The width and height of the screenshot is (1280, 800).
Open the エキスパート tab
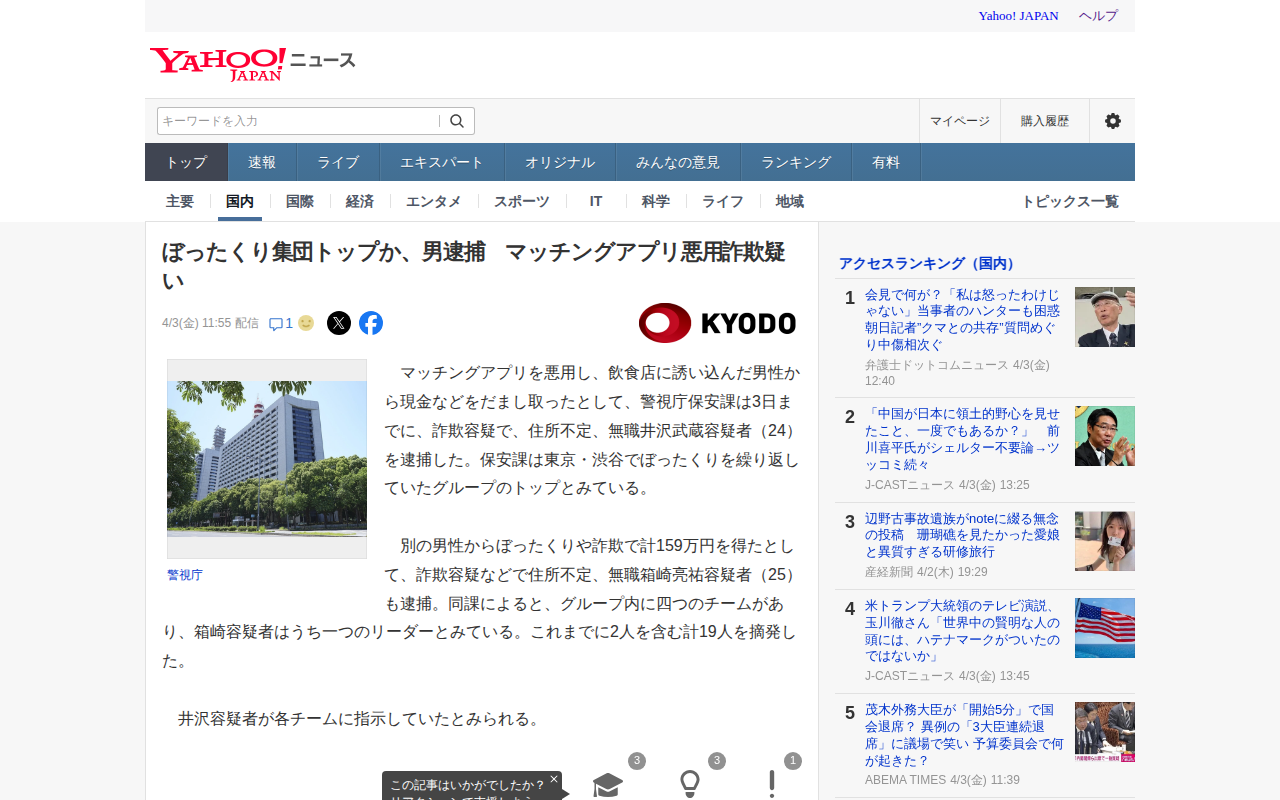[x=442, y=162]
